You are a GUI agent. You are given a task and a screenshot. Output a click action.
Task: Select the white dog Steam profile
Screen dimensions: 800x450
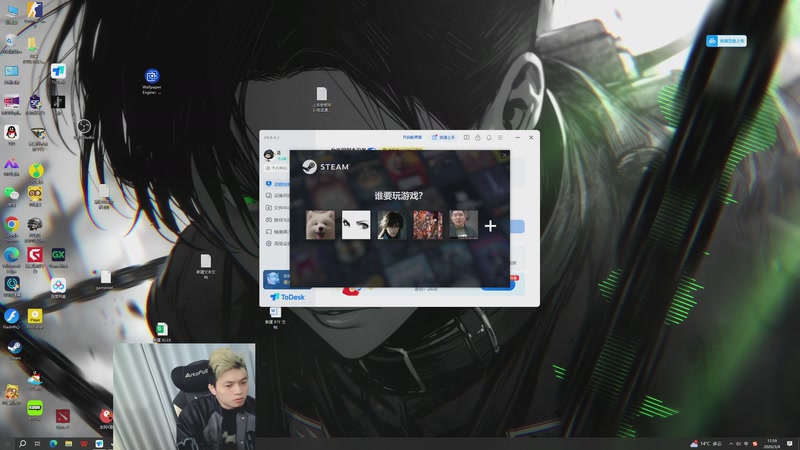coord(320,224)
